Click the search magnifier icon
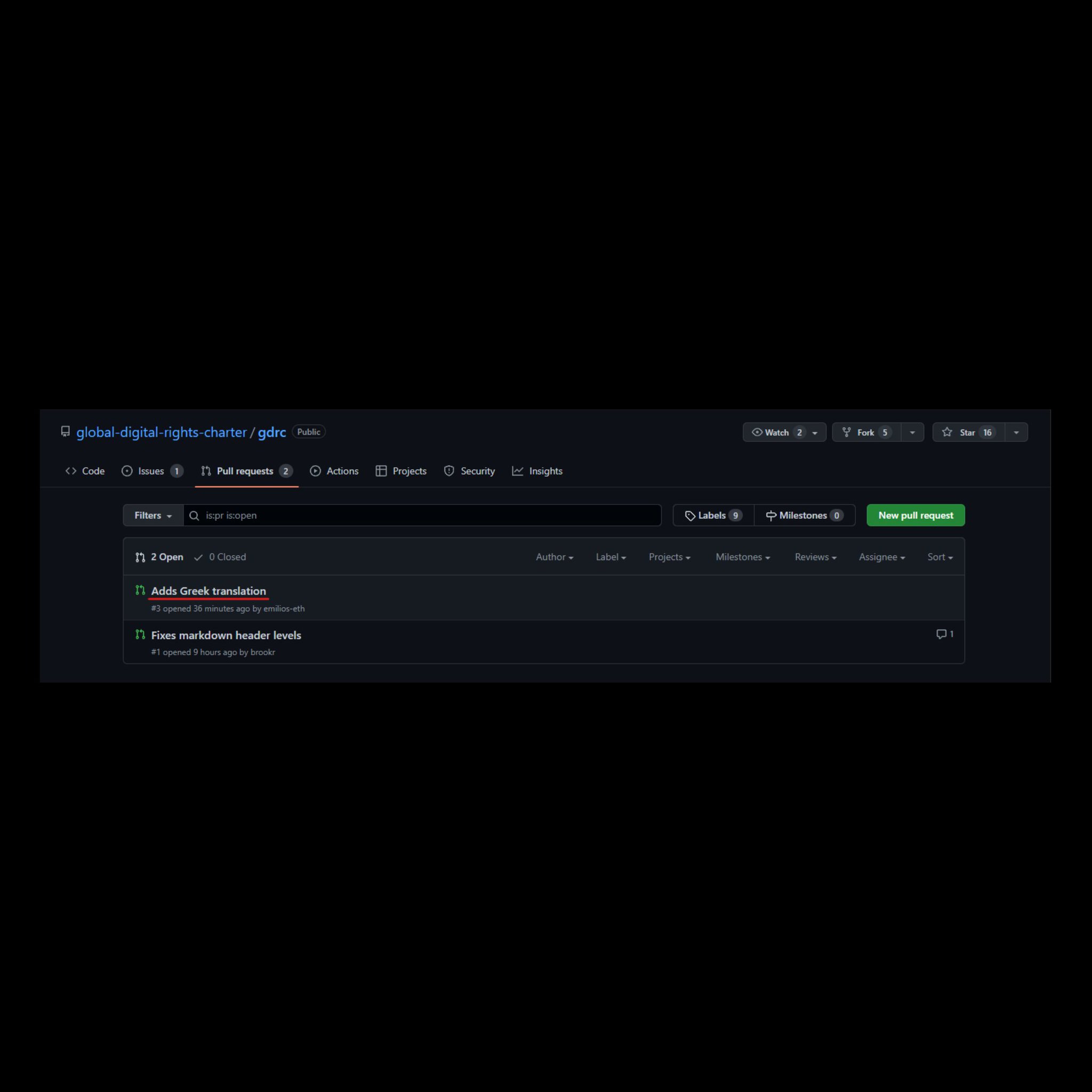Viewport: 1092px width, 1092px height. (194, 516)
